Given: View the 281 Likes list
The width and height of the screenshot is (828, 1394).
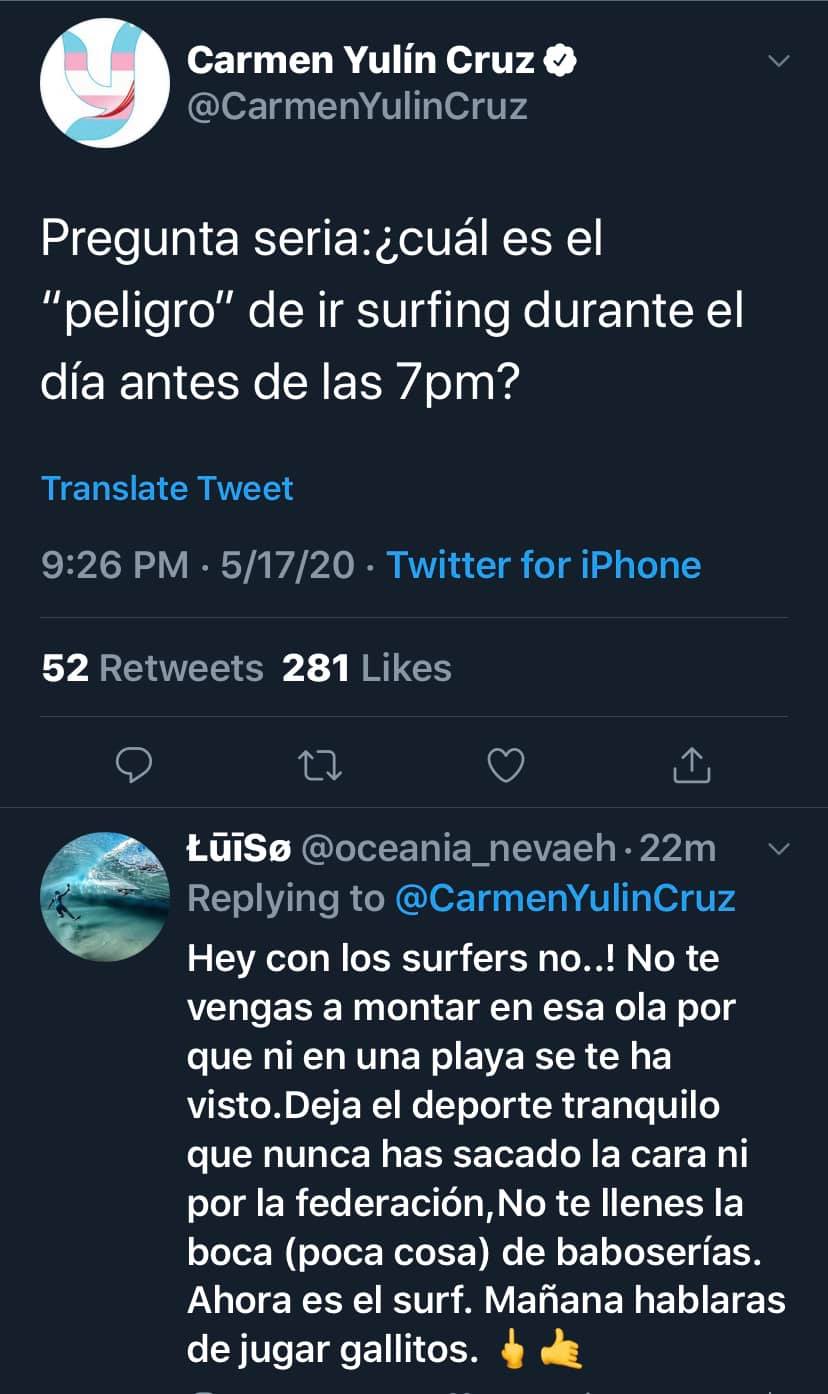Looking at the screenshot, I should (x=366, y=668).
